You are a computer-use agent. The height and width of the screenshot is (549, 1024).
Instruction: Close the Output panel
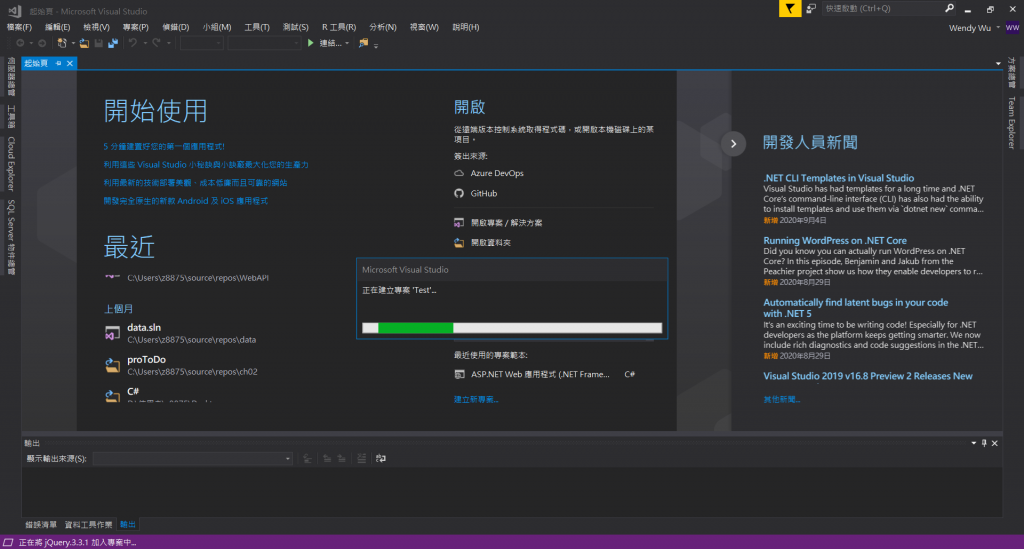click(x=995, y=443)
